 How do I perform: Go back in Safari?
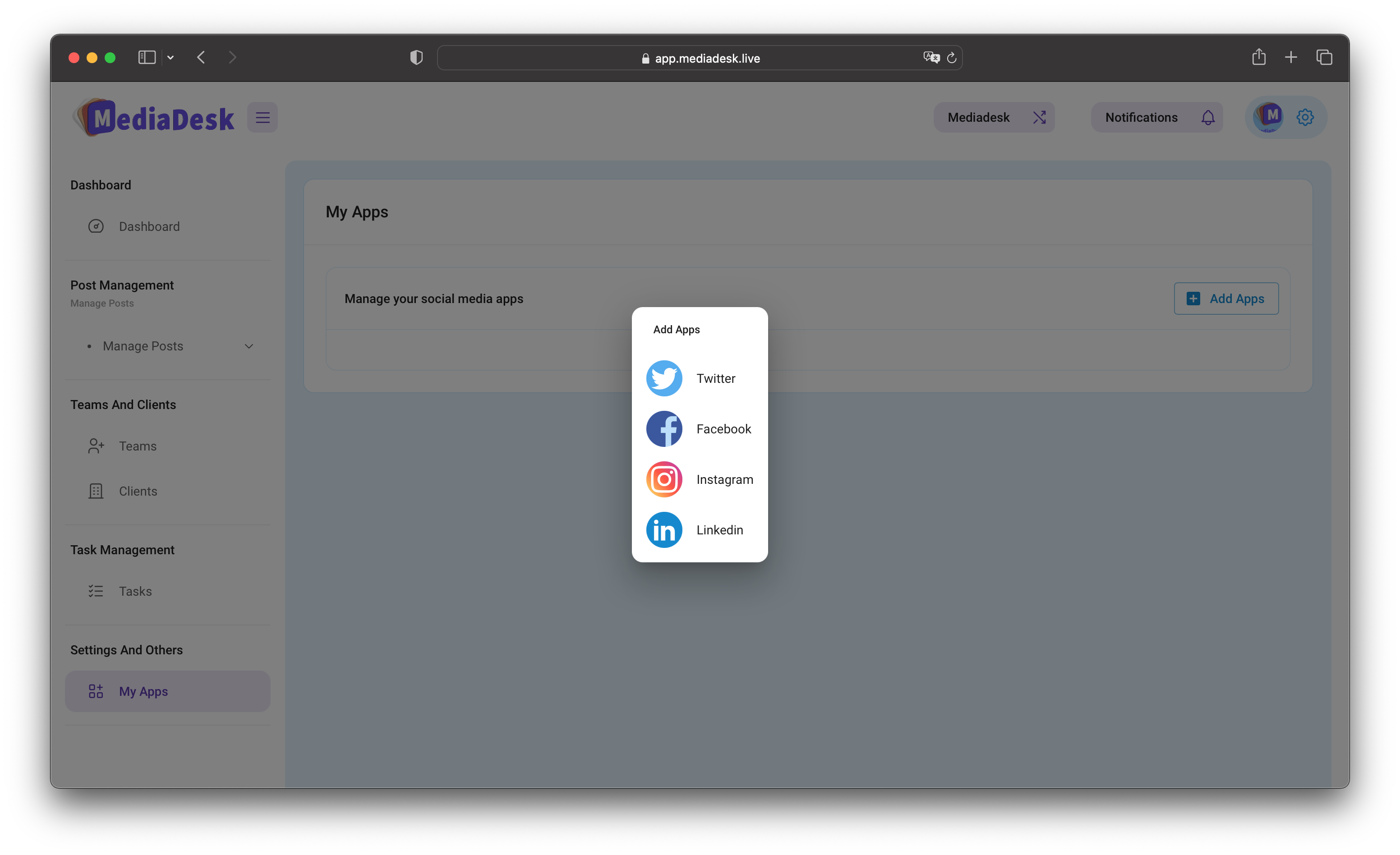click(201, 57)
